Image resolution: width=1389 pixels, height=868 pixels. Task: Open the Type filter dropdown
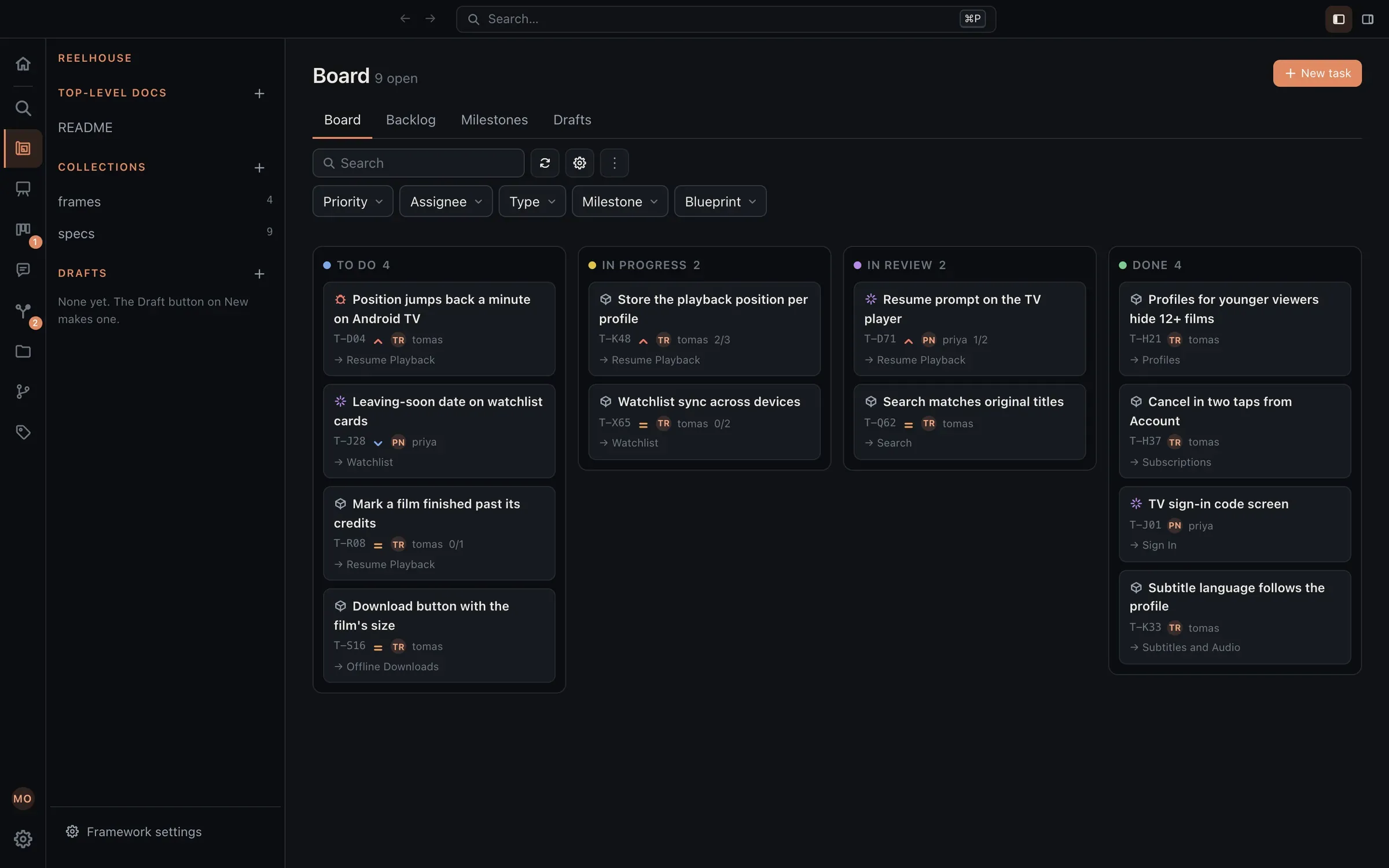click(532, 201)
